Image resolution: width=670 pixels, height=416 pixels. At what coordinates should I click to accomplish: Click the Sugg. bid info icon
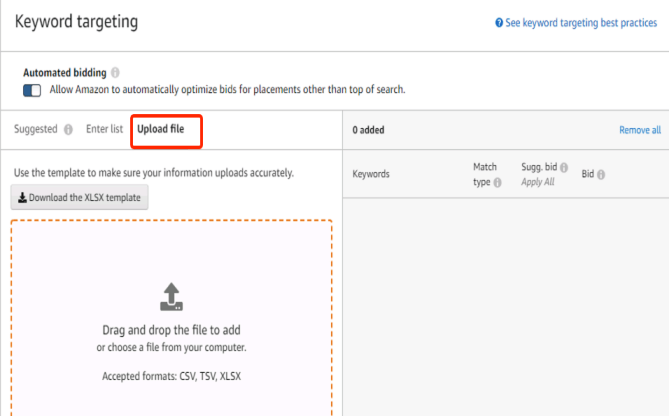(x=564, y=168)
